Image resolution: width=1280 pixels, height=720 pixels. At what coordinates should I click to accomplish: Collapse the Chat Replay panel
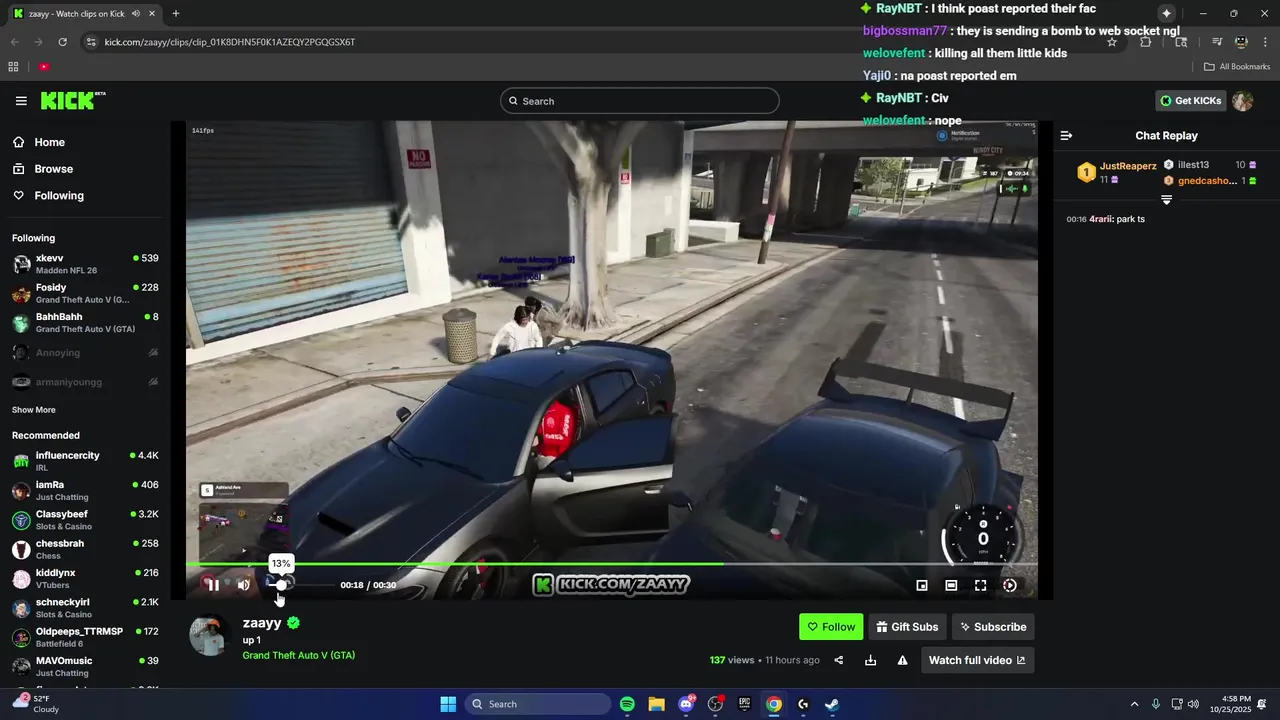(1066, 136)
